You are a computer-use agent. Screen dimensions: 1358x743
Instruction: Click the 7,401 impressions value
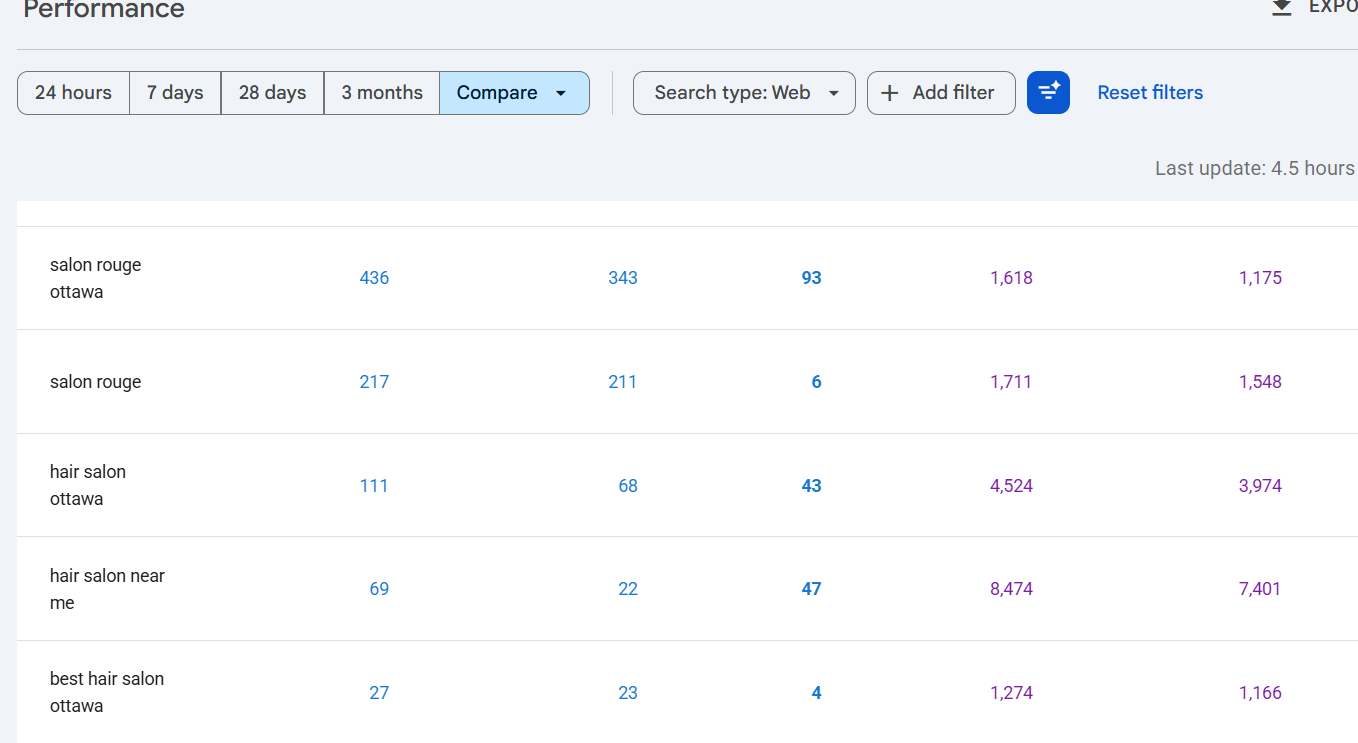1260,589
